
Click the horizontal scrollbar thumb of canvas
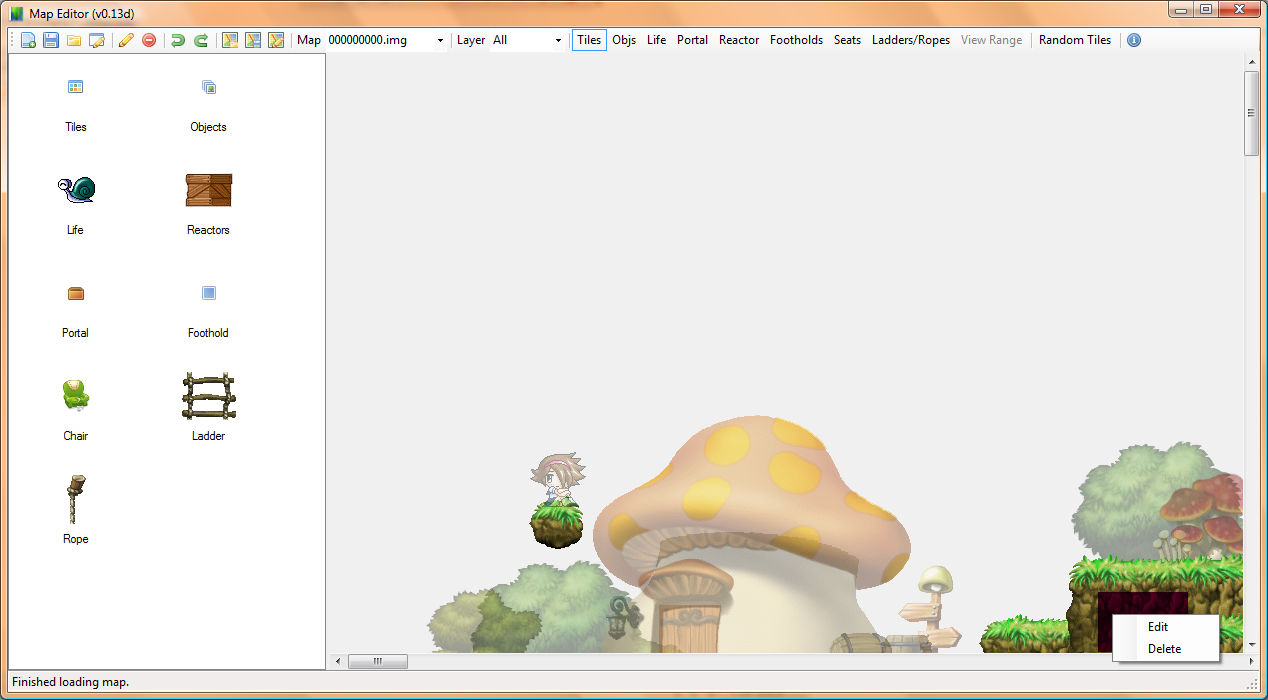click(x=378, y=661)
